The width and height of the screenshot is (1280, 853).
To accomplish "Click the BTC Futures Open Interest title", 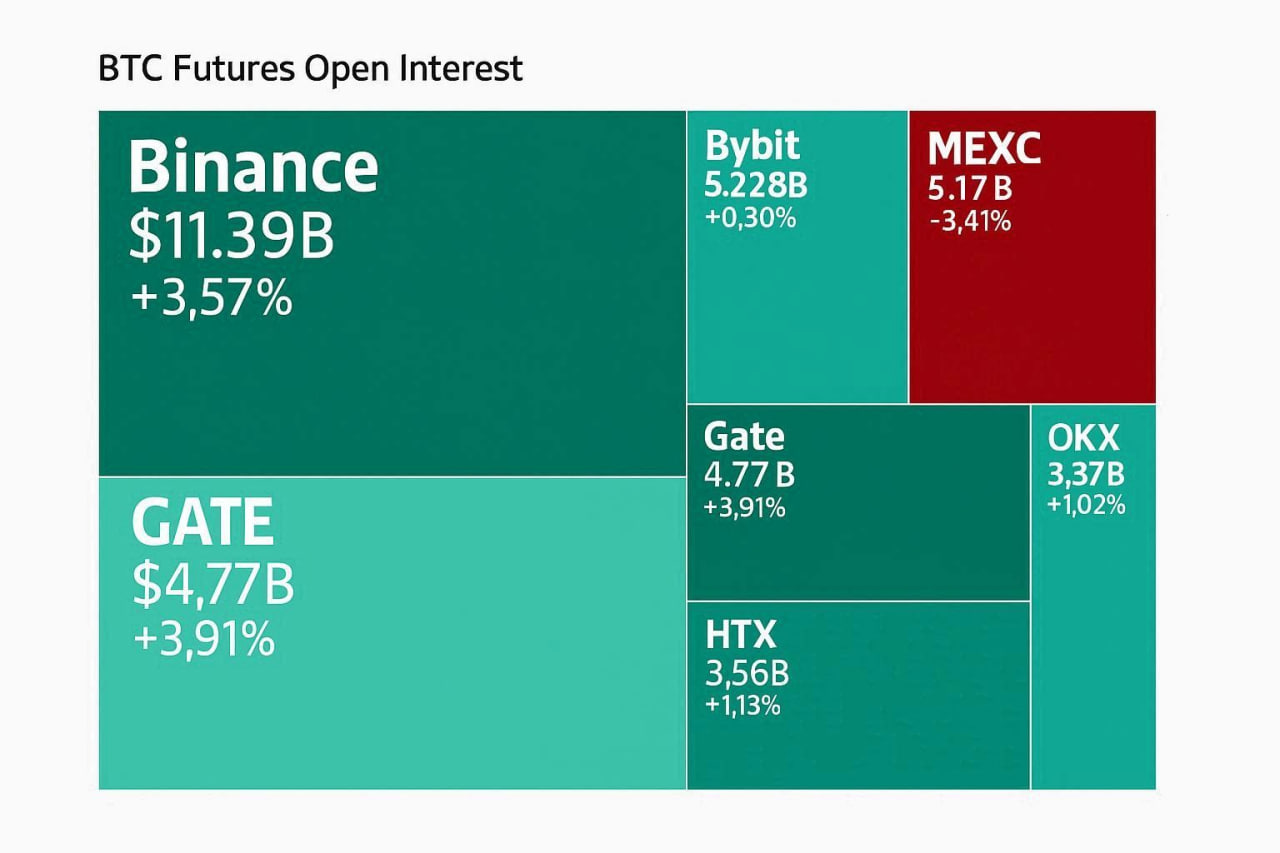I will click(310, 69).
